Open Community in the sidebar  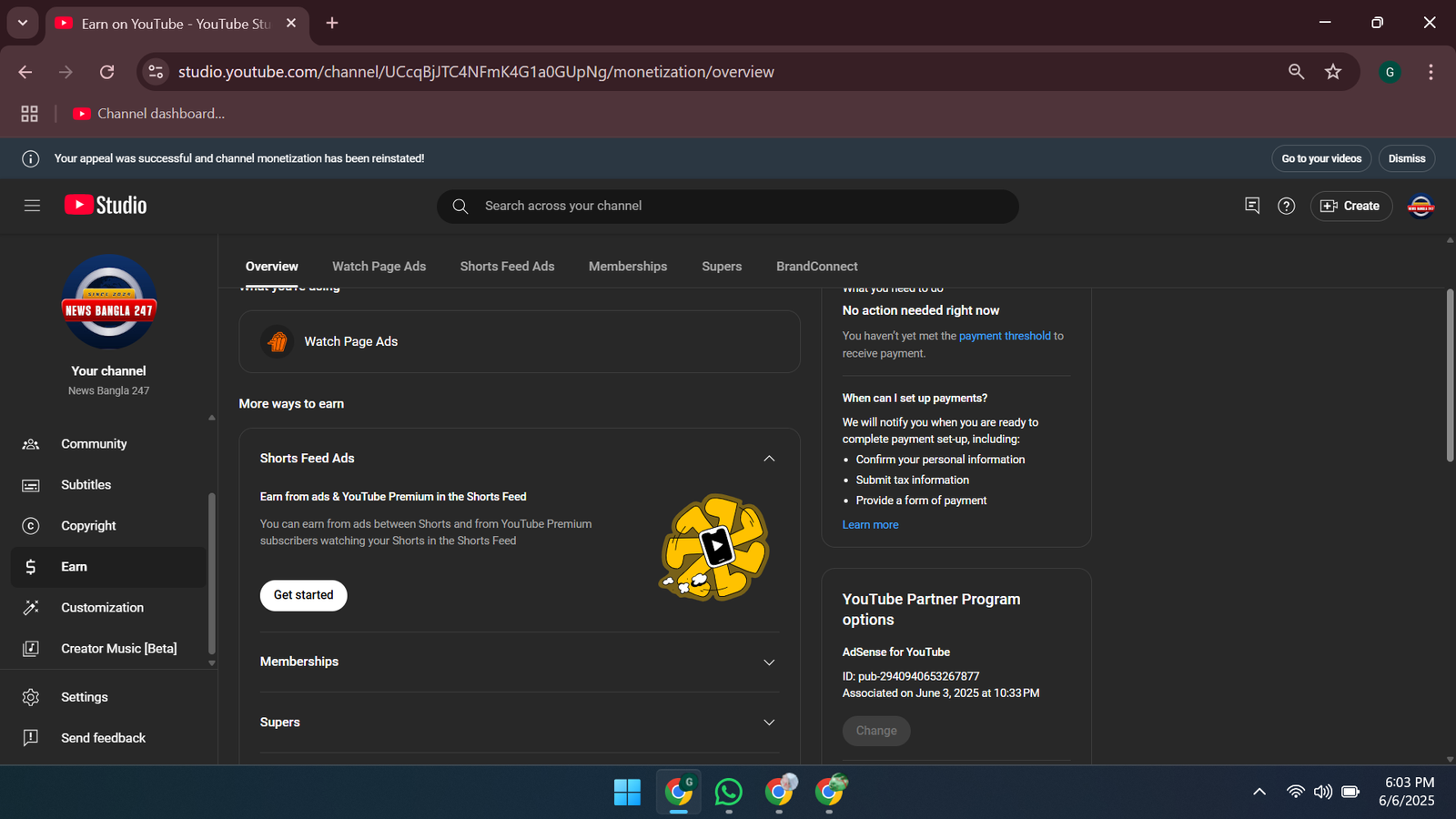coord(108,444)
